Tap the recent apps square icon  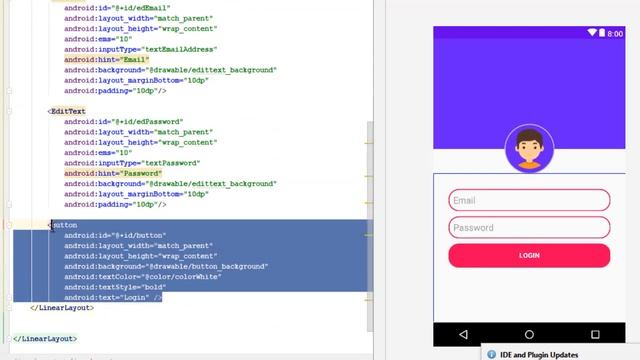pos(595,335)
